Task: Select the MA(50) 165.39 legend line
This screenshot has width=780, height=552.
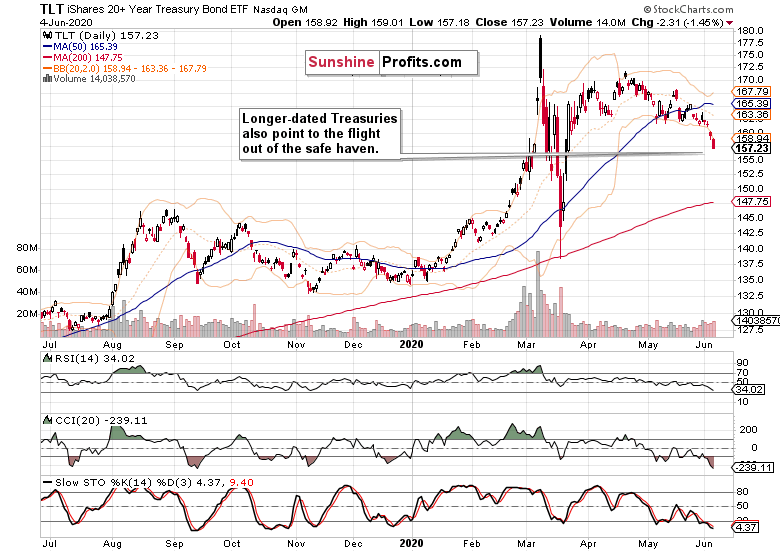Action: [x=81, y=46]
